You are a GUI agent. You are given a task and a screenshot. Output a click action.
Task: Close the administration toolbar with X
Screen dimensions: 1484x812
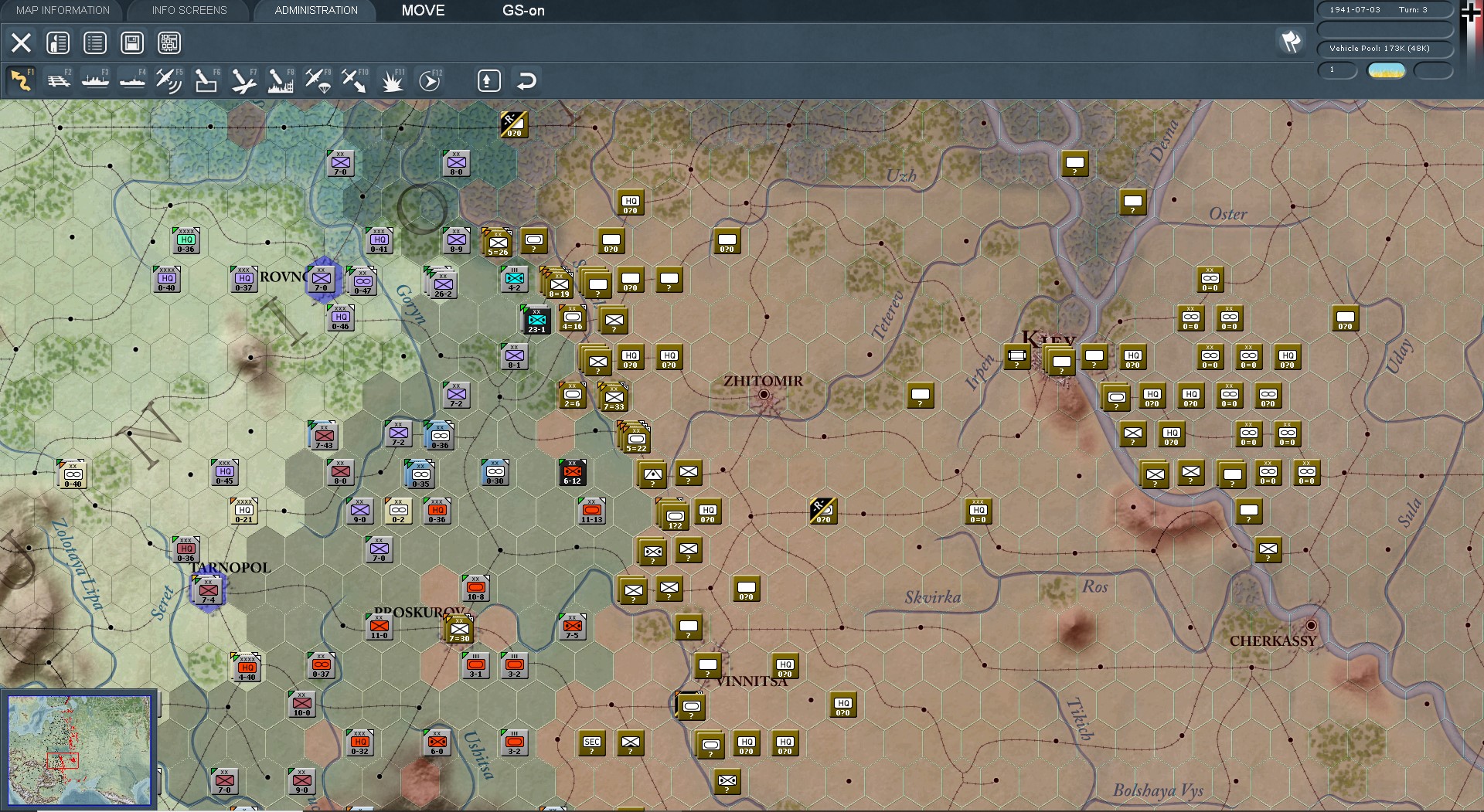(x=21, y=42)
